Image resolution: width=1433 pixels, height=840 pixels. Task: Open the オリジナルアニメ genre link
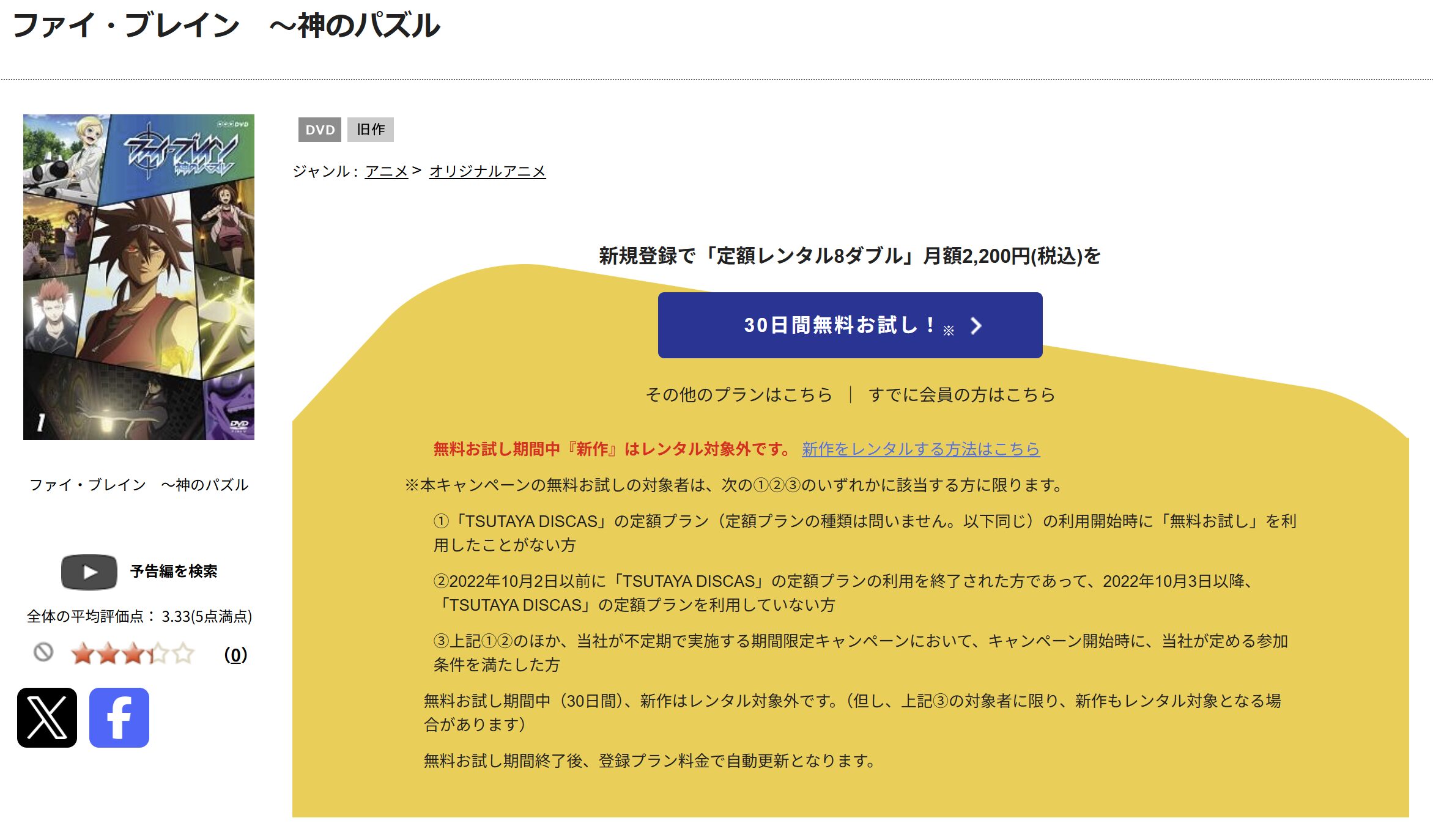coord(487,171)
